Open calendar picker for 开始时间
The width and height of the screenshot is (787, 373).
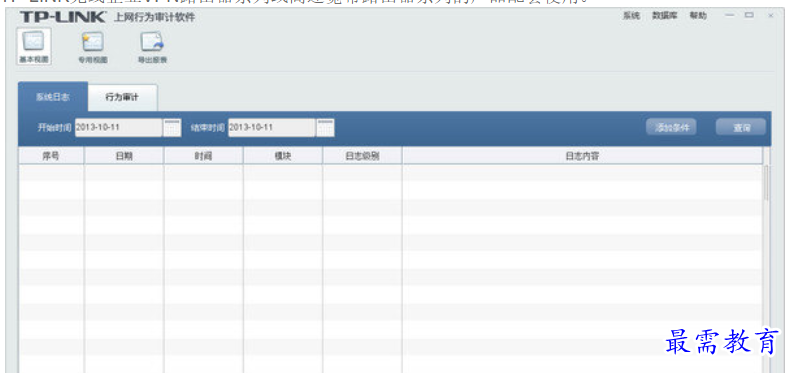172,128
